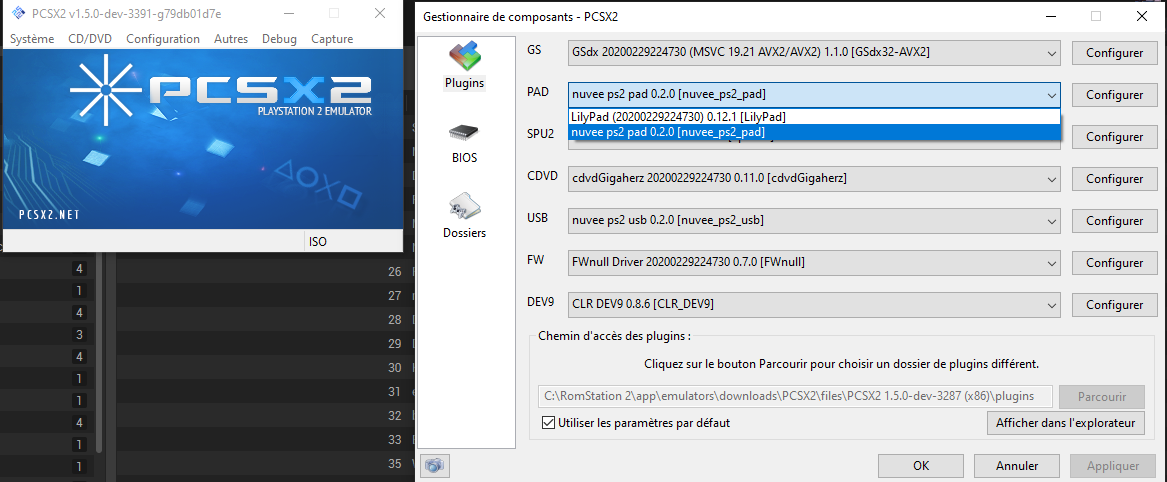Image resolution: width=1167 pixels, height=482 pixels.
Task: Click the ISO status bar entry
Action: tap(318, 241)
